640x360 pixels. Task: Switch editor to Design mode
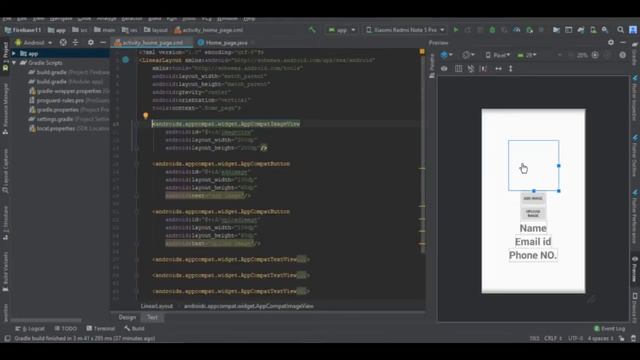tap(127, 317)
